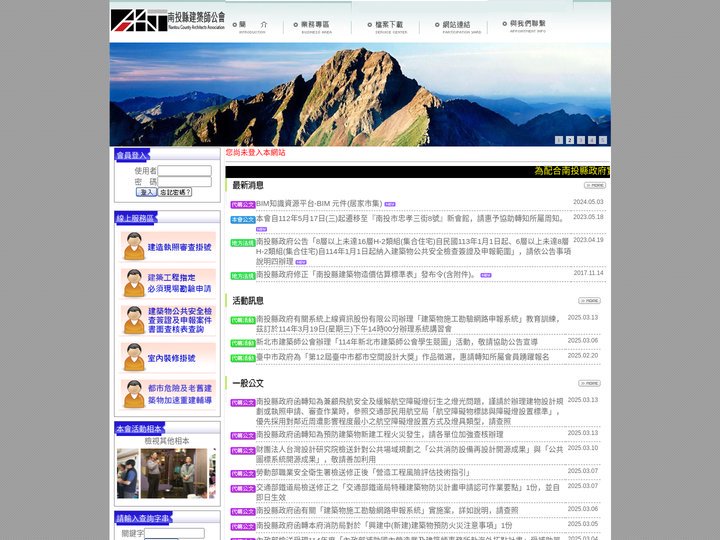Open 建築物公共安全檢查簽證 service
Screen dimensions: 720x540
point(168,320)
